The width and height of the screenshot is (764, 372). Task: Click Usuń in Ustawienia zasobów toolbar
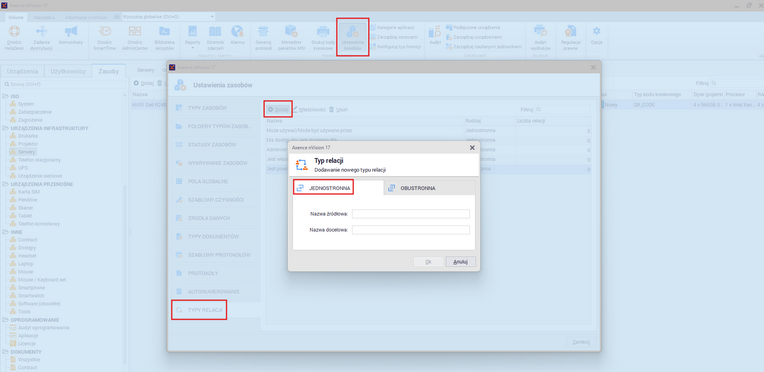pos(338,110)
